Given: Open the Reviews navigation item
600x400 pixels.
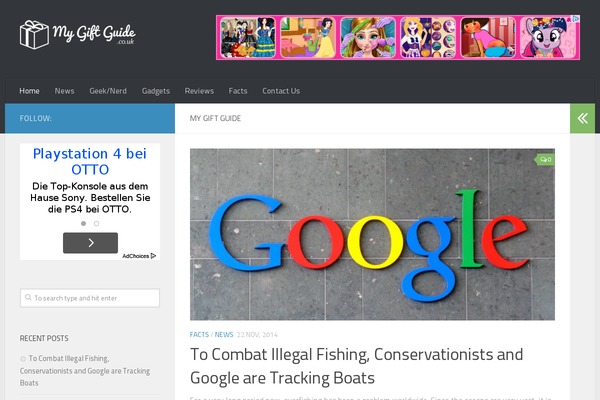Looking at the screenshot, I should (x=199, y=91).
